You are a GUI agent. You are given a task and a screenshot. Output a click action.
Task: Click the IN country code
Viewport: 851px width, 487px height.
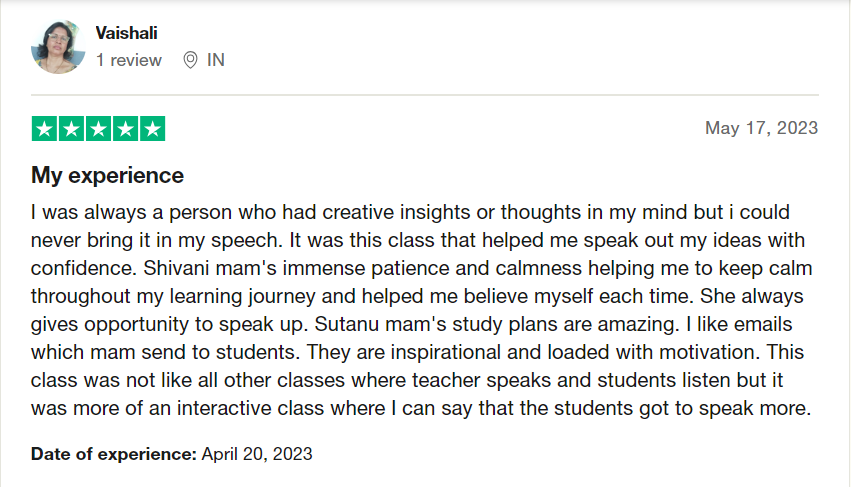(x=216, y=60)
